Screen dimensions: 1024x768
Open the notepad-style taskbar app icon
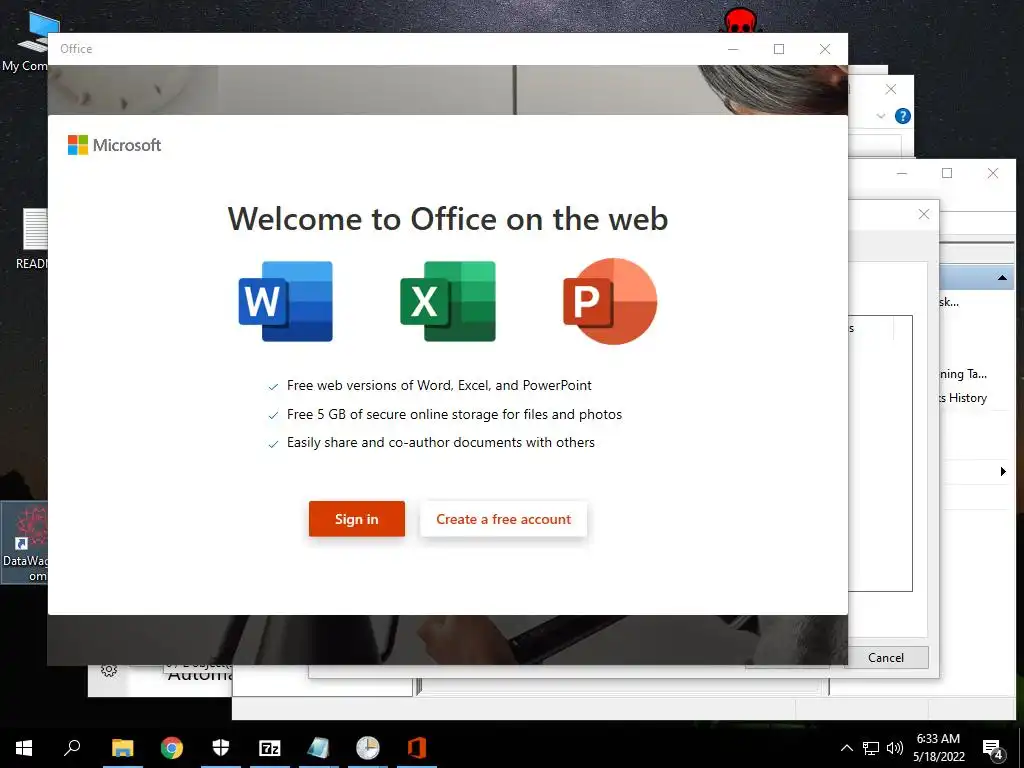[319, 748]
